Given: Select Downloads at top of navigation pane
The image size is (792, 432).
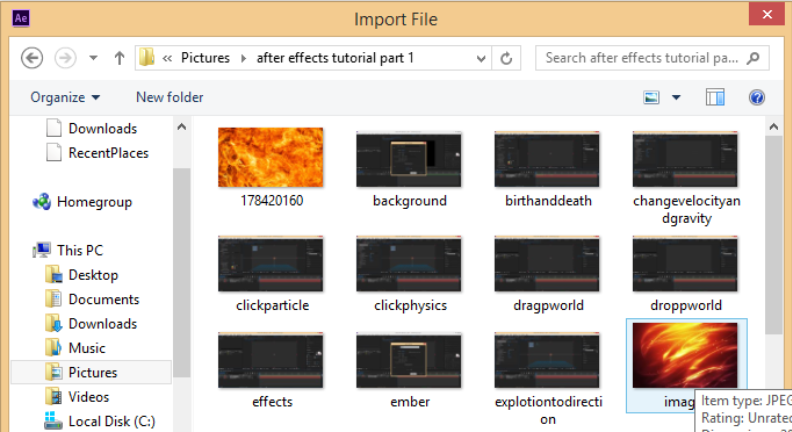Looking at the screenshot, I should (103, 128).
